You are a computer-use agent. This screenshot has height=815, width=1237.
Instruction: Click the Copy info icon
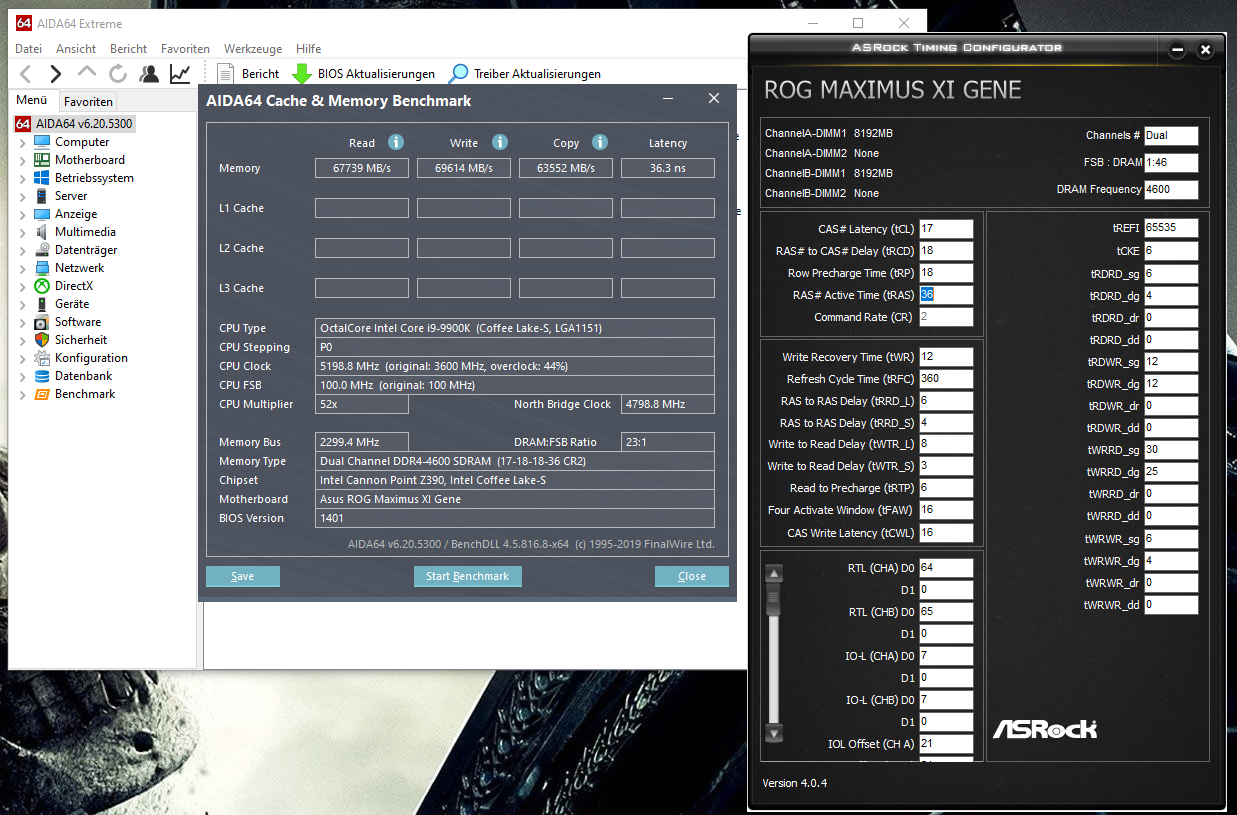[600, 142]
